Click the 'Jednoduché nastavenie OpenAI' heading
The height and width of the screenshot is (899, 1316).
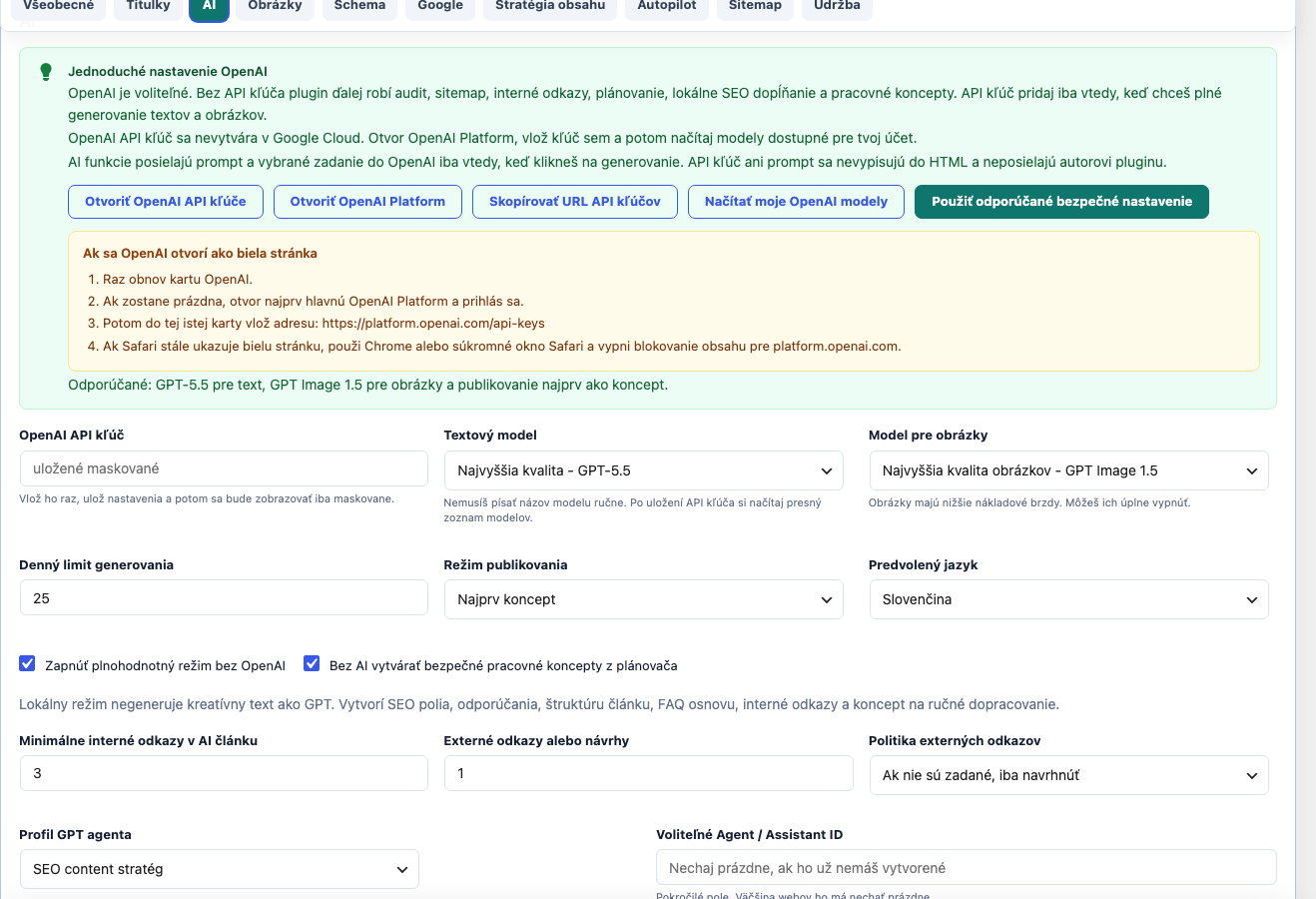[168, 72]
